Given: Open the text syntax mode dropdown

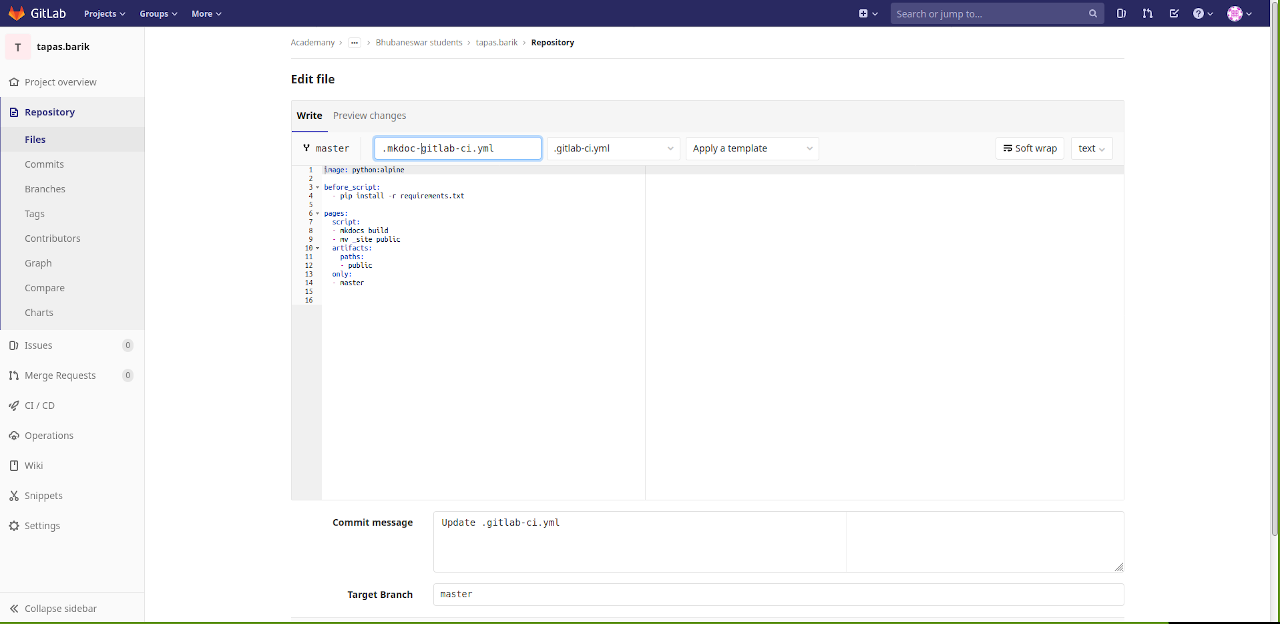Looking at the screenshot, I should 1091,148.
